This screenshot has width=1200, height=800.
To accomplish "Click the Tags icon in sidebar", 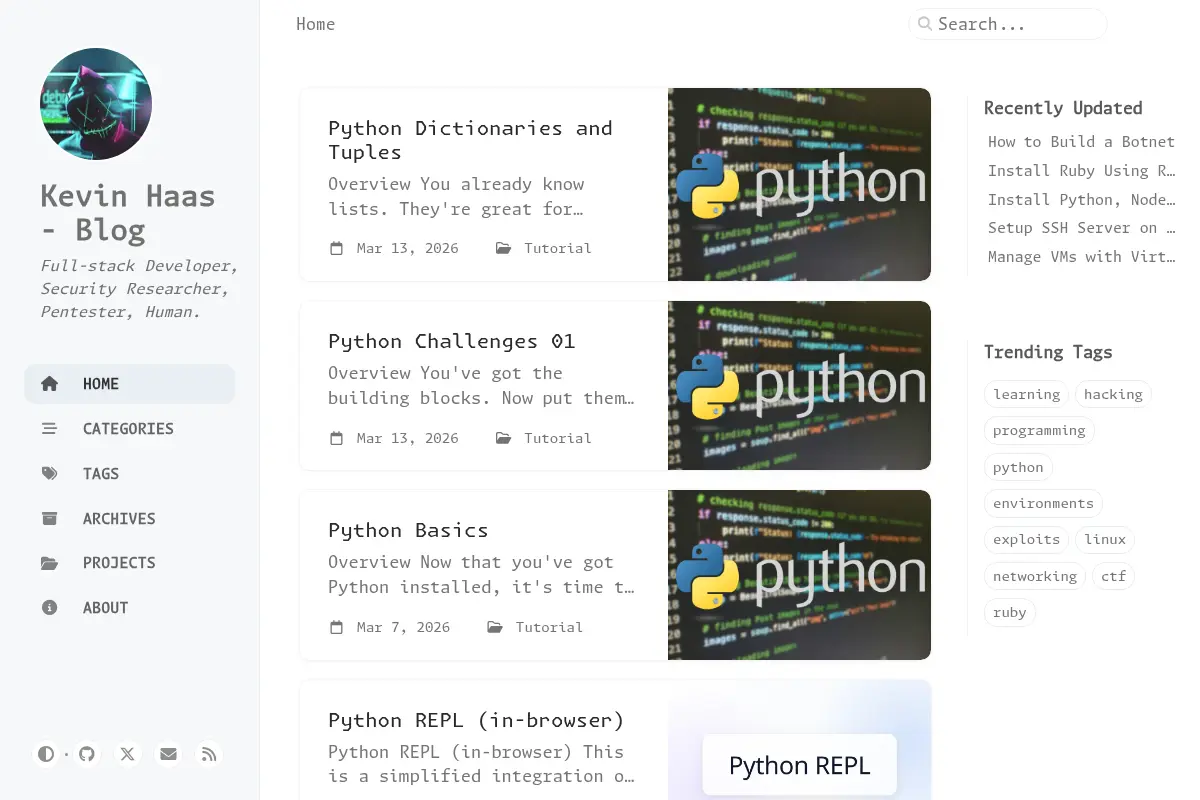I will pos(49,474).
